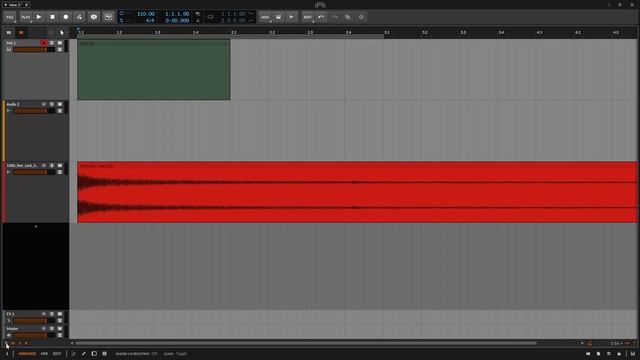Adjust Inst 1 track volume fader

click(x=34, y=49)
